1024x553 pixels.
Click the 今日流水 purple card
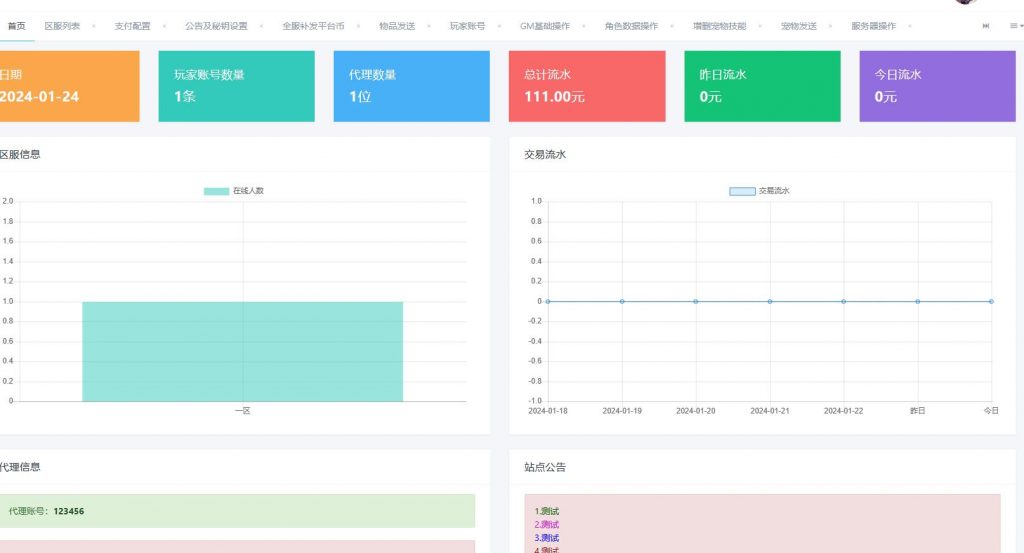[937, 86]
